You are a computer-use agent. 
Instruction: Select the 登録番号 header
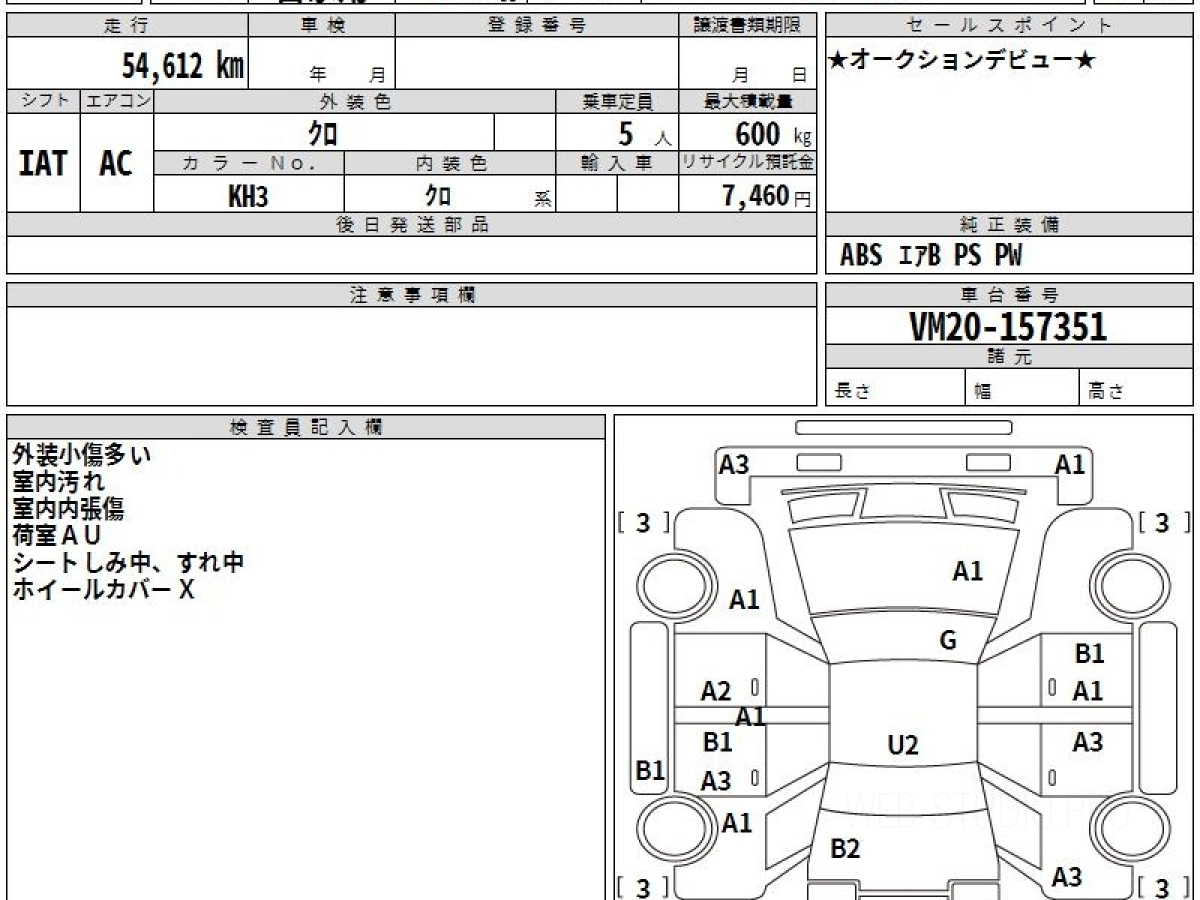[537, 26]
